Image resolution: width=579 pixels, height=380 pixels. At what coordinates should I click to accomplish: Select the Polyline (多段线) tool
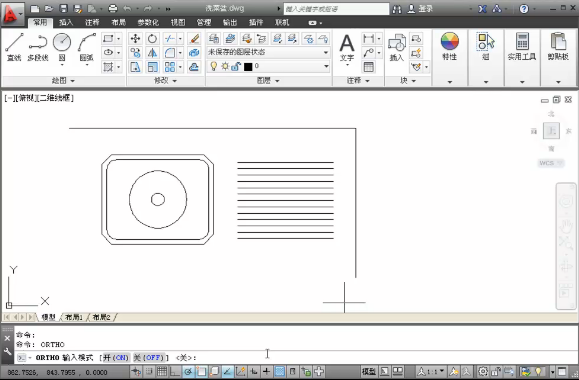38,47
